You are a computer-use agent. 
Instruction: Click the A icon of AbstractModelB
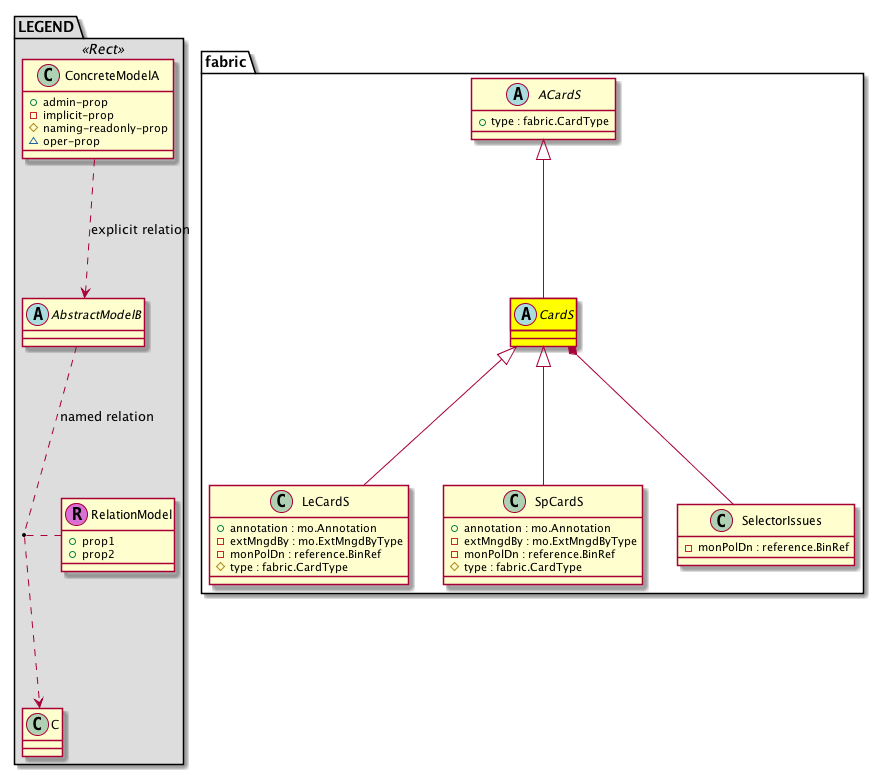pos(37,310)
